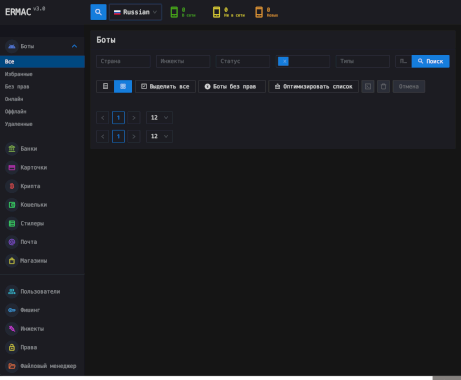Open the Пользователи menu label
Screen dimensions: 461x380
tap(40, 291)
